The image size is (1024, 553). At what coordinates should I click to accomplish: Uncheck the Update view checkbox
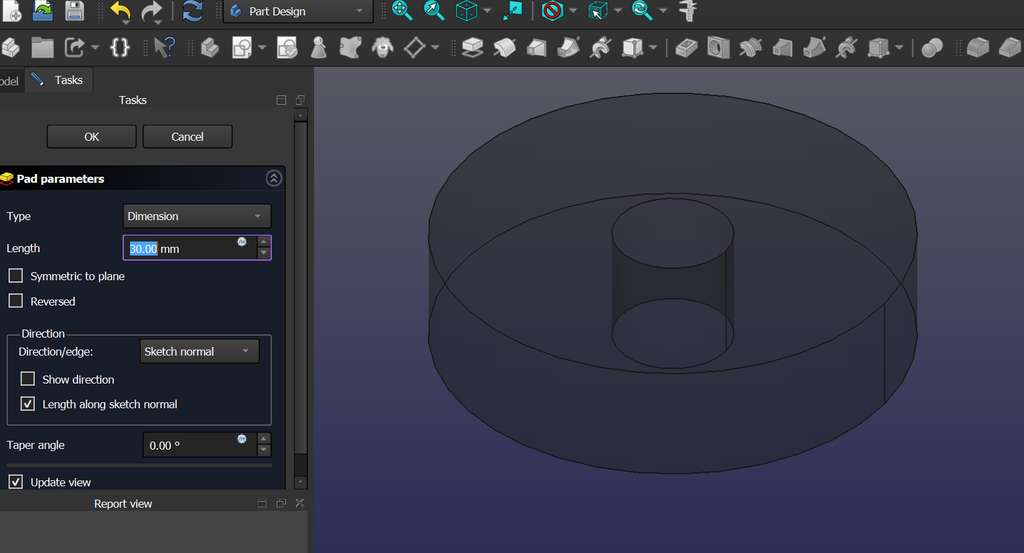click(x=16, y=482)
